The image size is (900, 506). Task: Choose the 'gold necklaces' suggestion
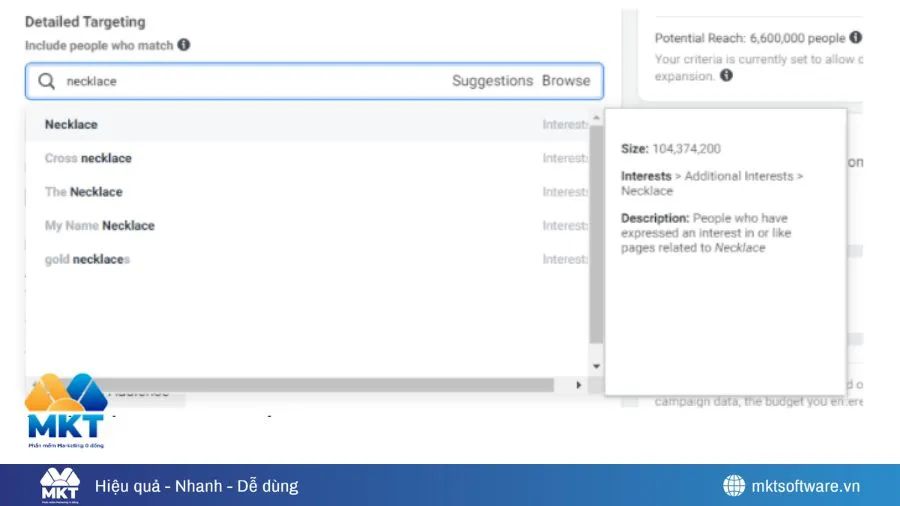(x=88, y=260)
